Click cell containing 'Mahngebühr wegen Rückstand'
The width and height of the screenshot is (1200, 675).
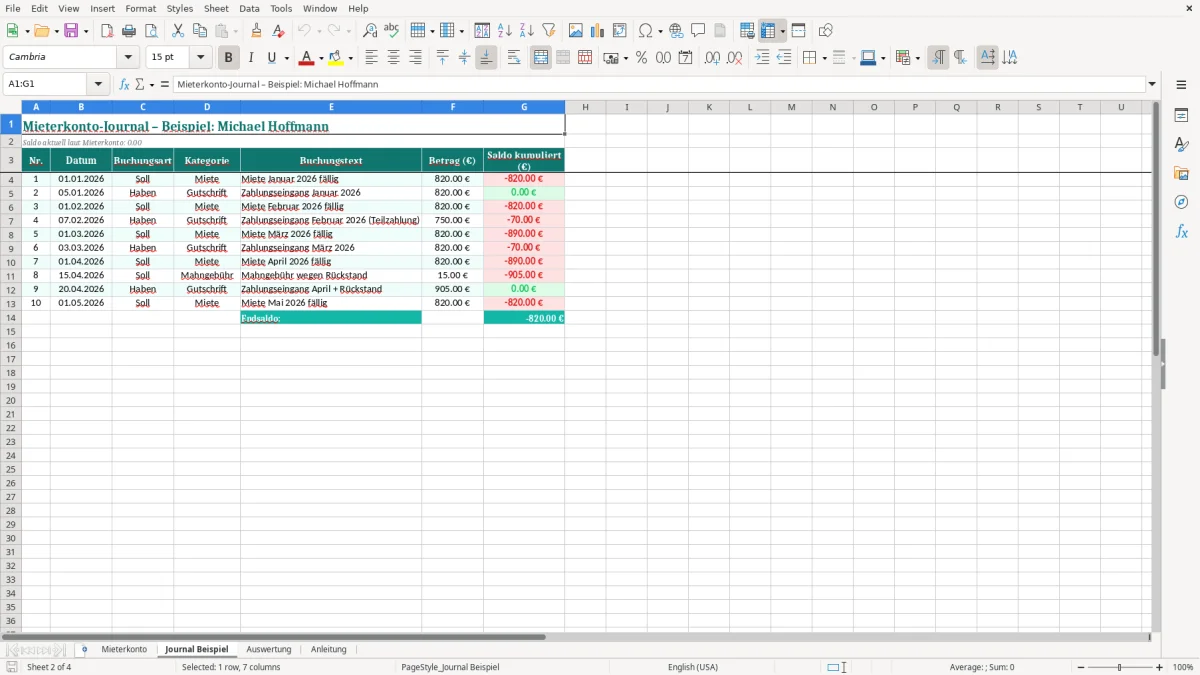click(x=331, y=275)
